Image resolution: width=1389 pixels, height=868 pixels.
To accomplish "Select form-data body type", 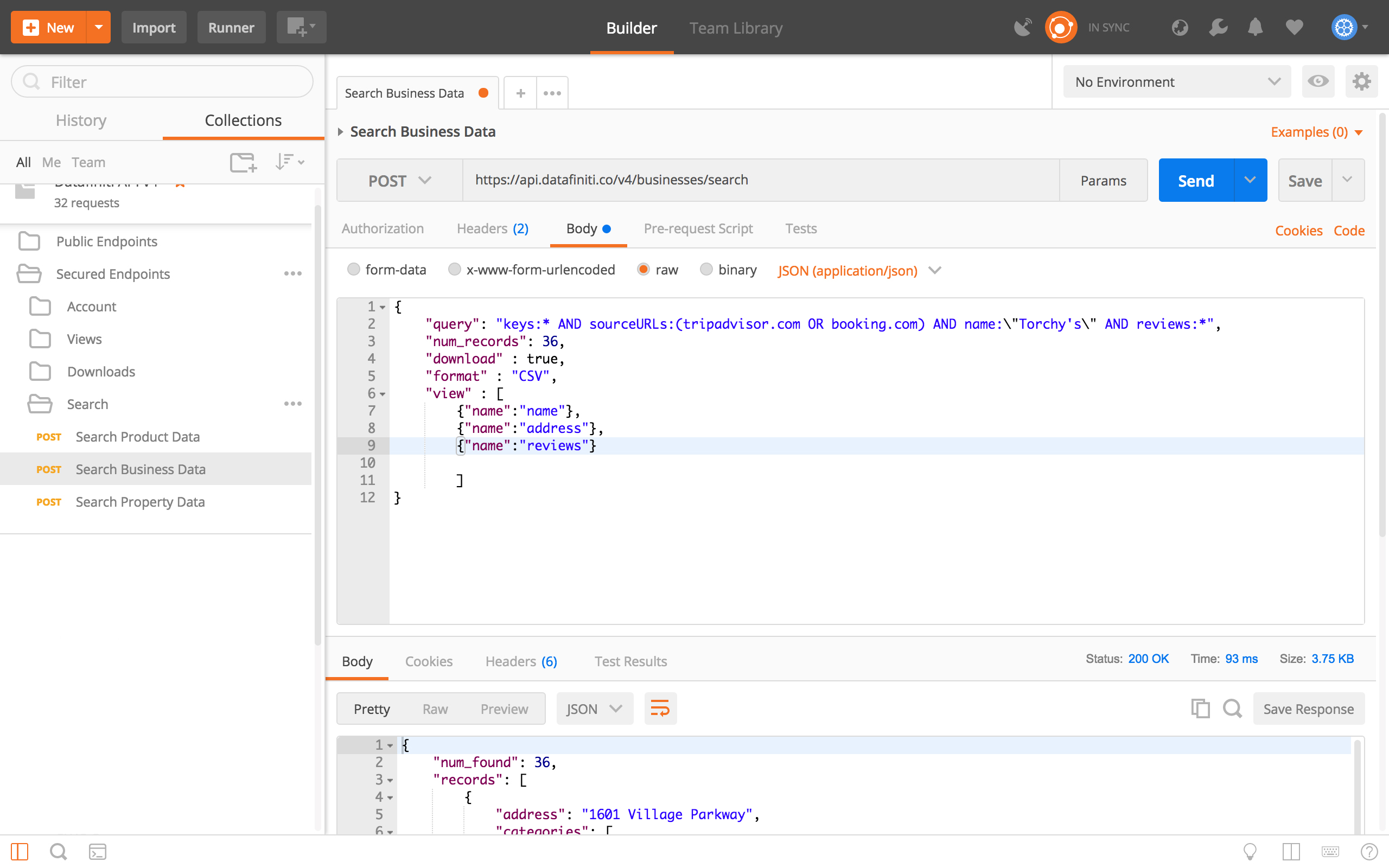I will pyautogui.click(x=354, y=269).
